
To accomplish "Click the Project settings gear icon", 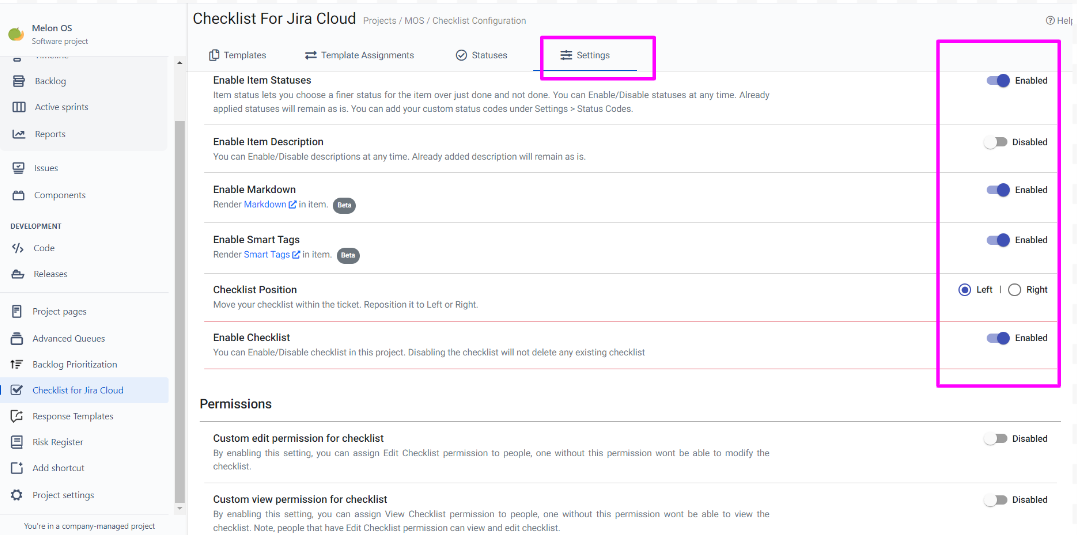I will pos(16,495).
